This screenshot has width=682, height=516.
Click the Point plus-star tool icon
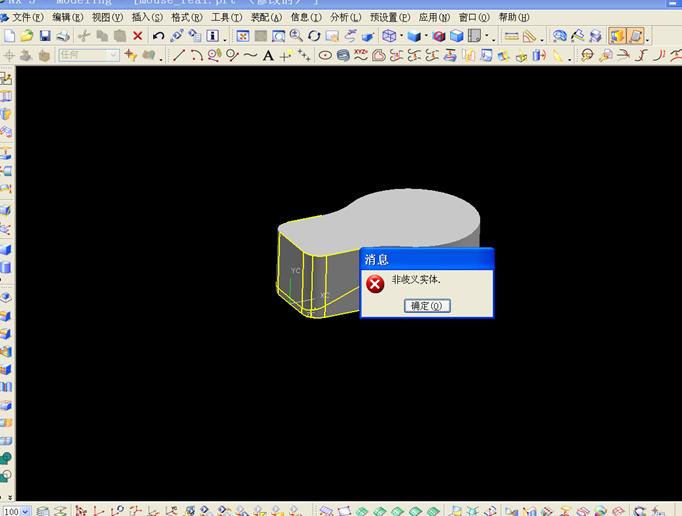click(286, 55)
